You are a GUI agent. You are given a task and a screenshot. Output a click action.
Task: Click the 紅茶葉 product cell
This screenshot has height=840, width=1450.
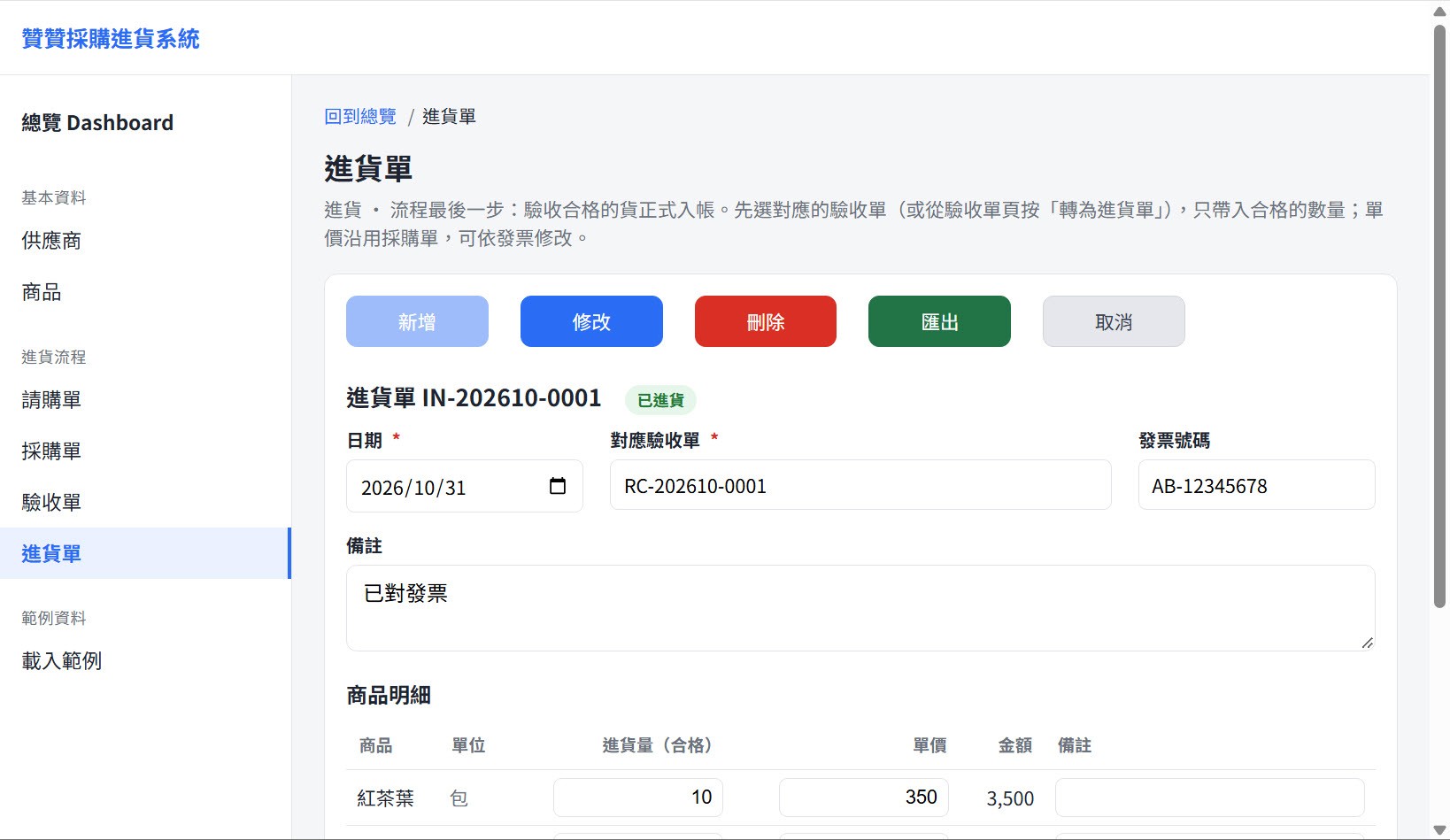pos(386,798)
